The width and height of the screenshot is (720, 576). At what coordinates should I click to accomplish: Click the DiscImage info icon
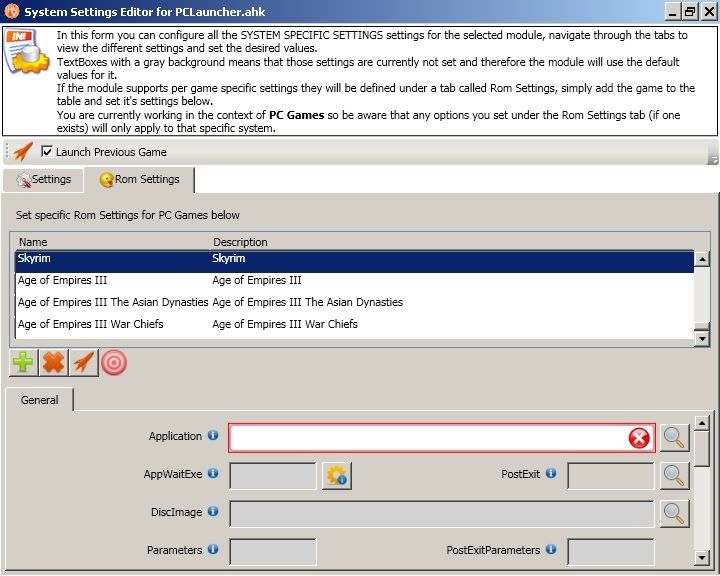click(213, 511)
